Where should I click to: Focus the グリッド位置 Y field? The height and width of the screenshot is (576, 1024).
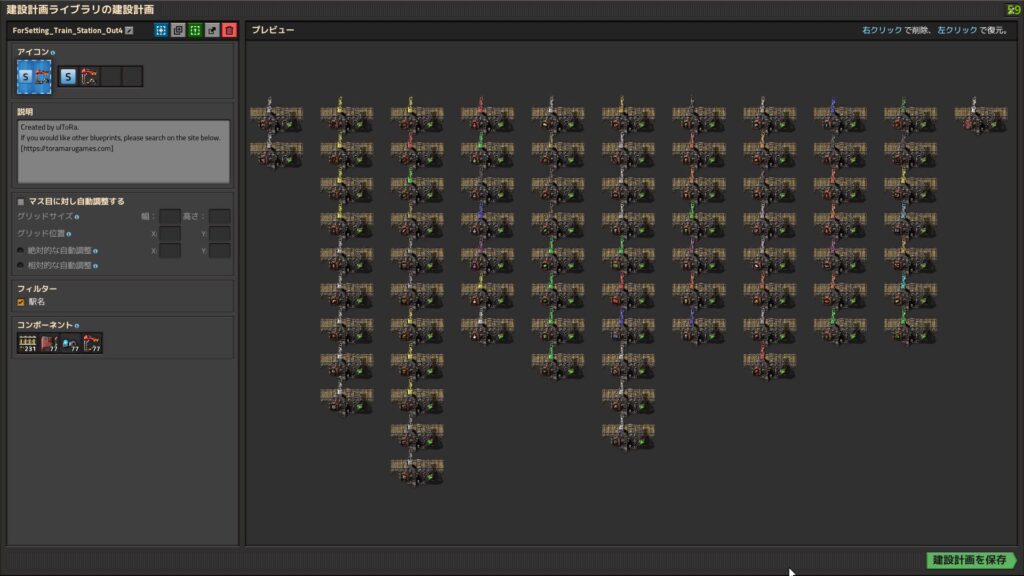coord(219,233)
